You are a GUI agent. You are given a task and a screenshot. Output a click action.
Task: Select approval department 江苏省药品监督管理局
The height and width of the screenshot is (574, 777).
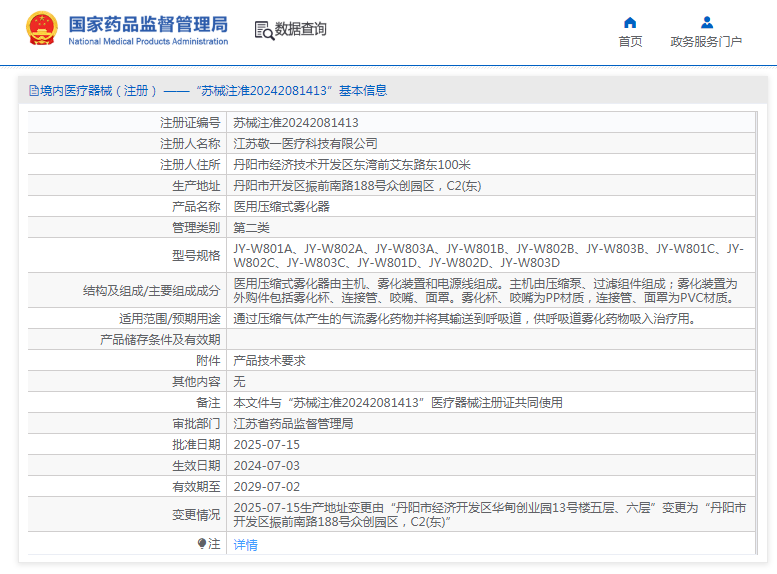[x=293, y=424]
